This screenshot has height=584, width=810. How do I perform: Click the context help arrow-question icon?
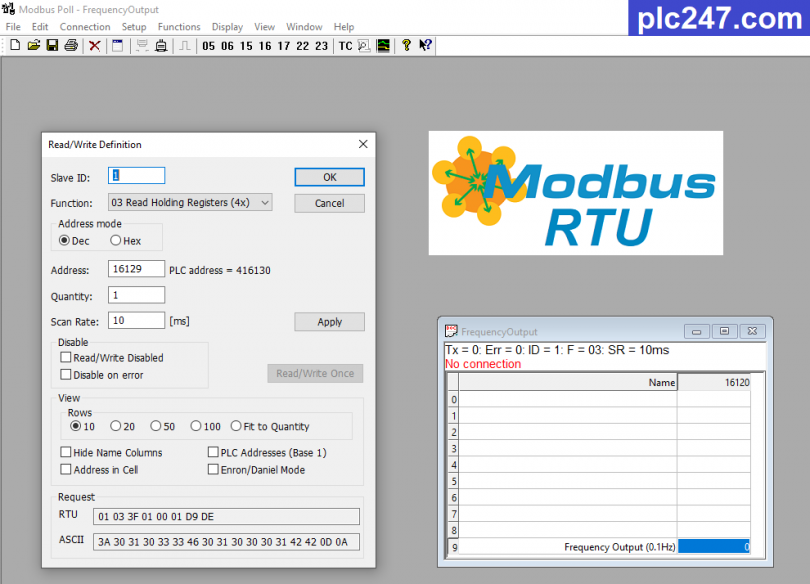pos(425,45)
